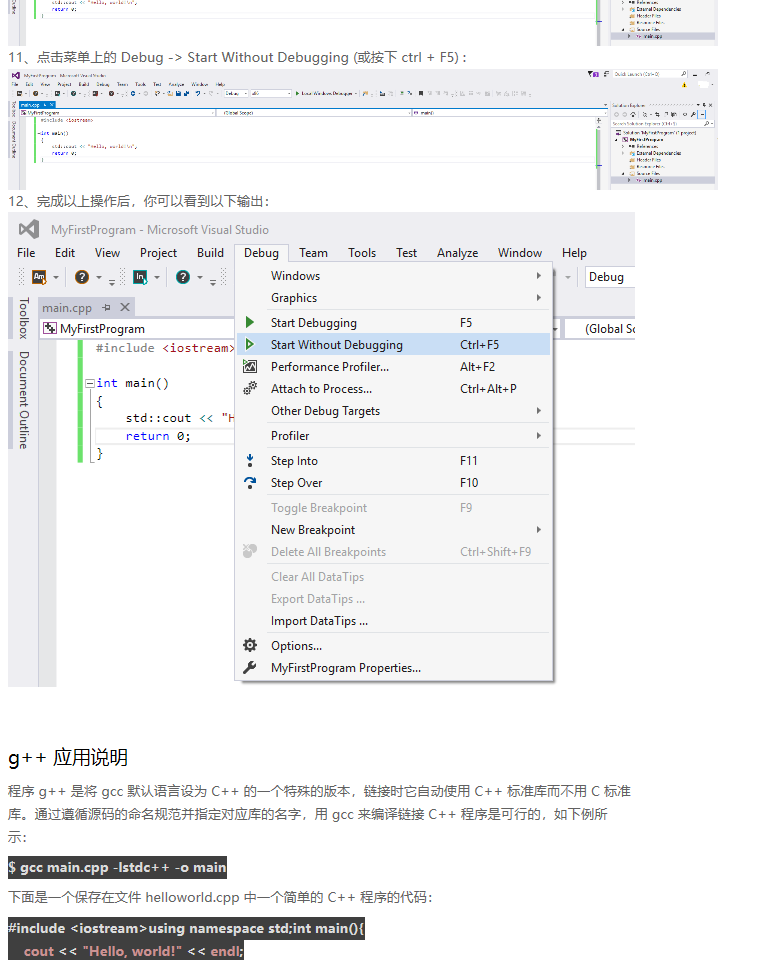Select Start Debugging menu entry
The height and width of the screenshot is (960, 764).
(x=394, y=322)
